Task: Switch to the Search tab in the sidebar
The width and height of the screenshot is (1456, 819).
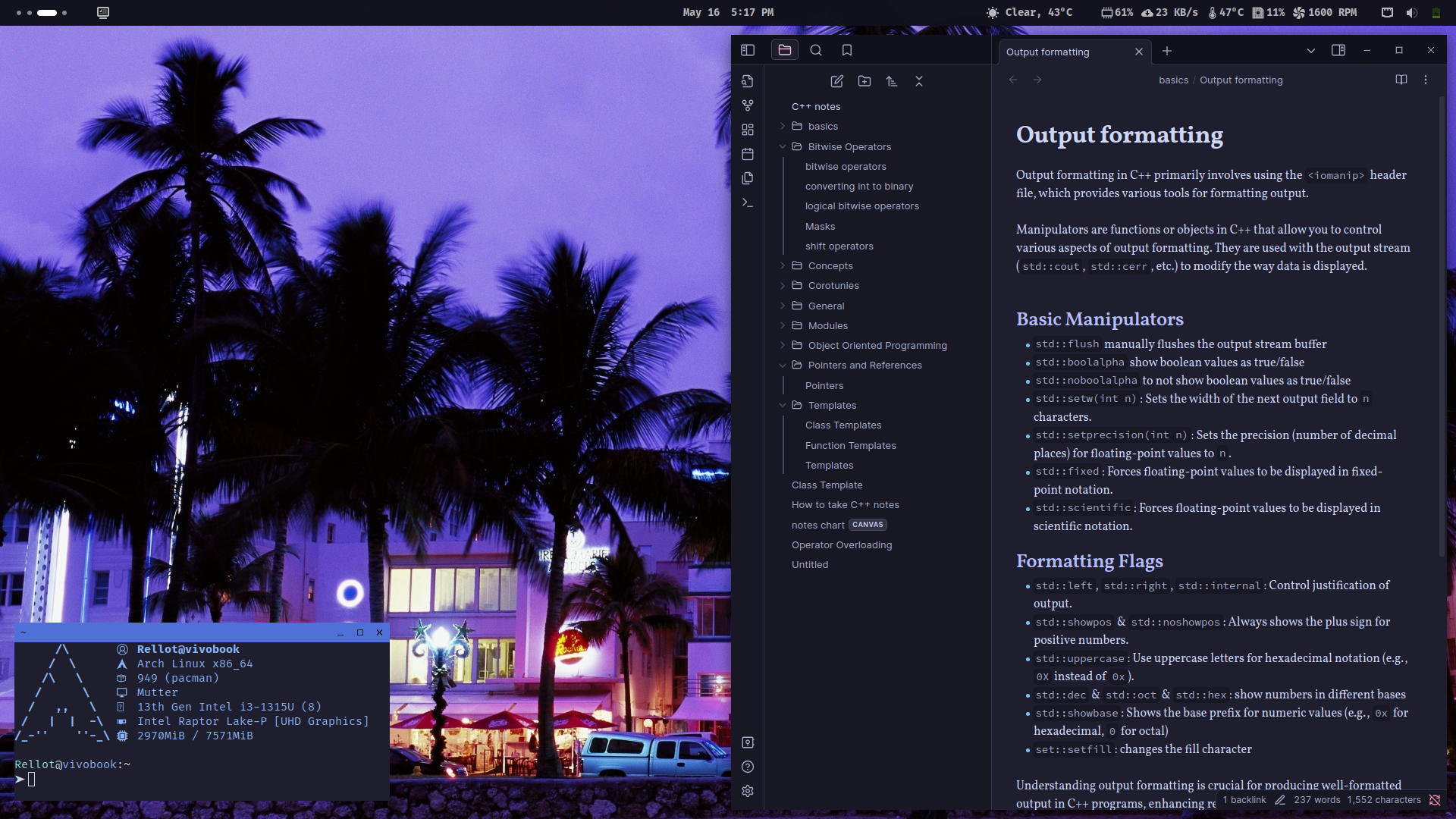Action: 816,50
